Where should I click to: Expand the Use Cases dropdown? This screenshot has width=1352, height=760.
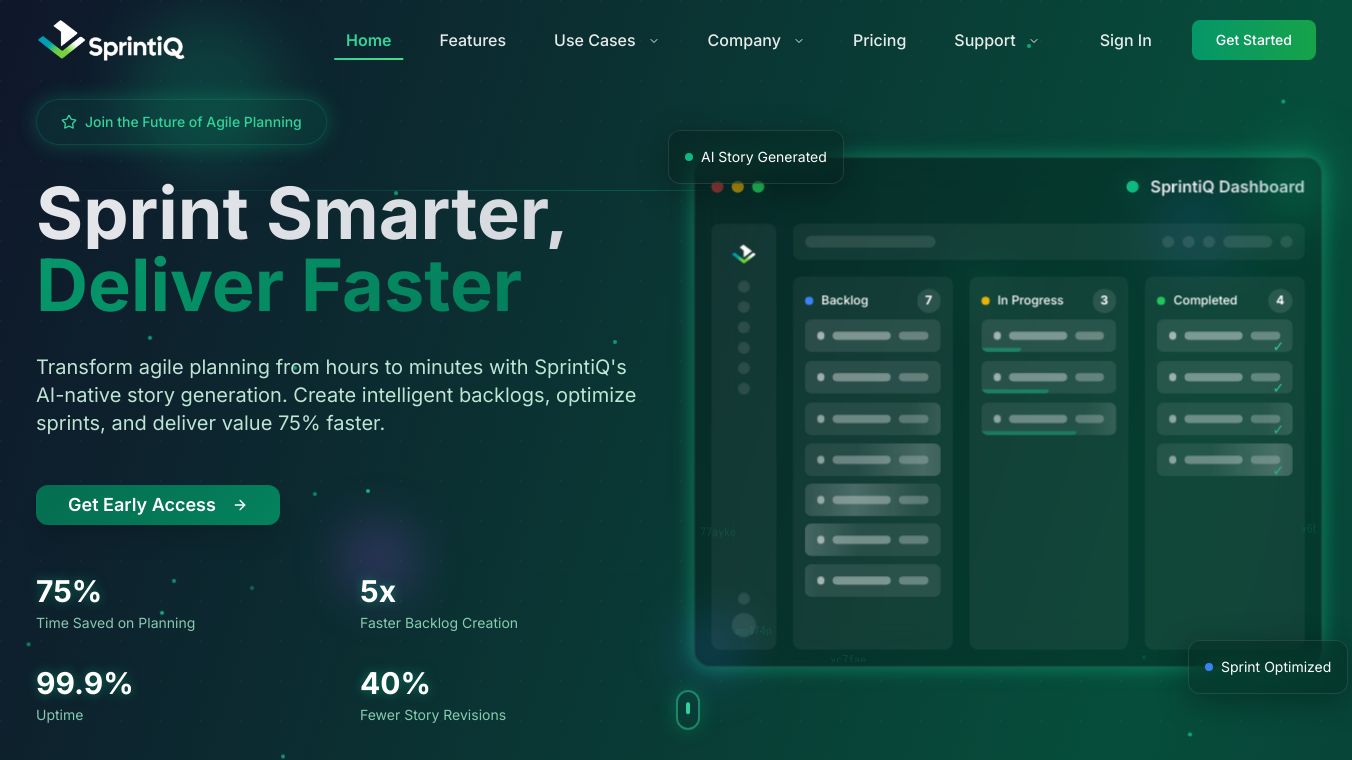pyautogui.click(x=606, y=40)
